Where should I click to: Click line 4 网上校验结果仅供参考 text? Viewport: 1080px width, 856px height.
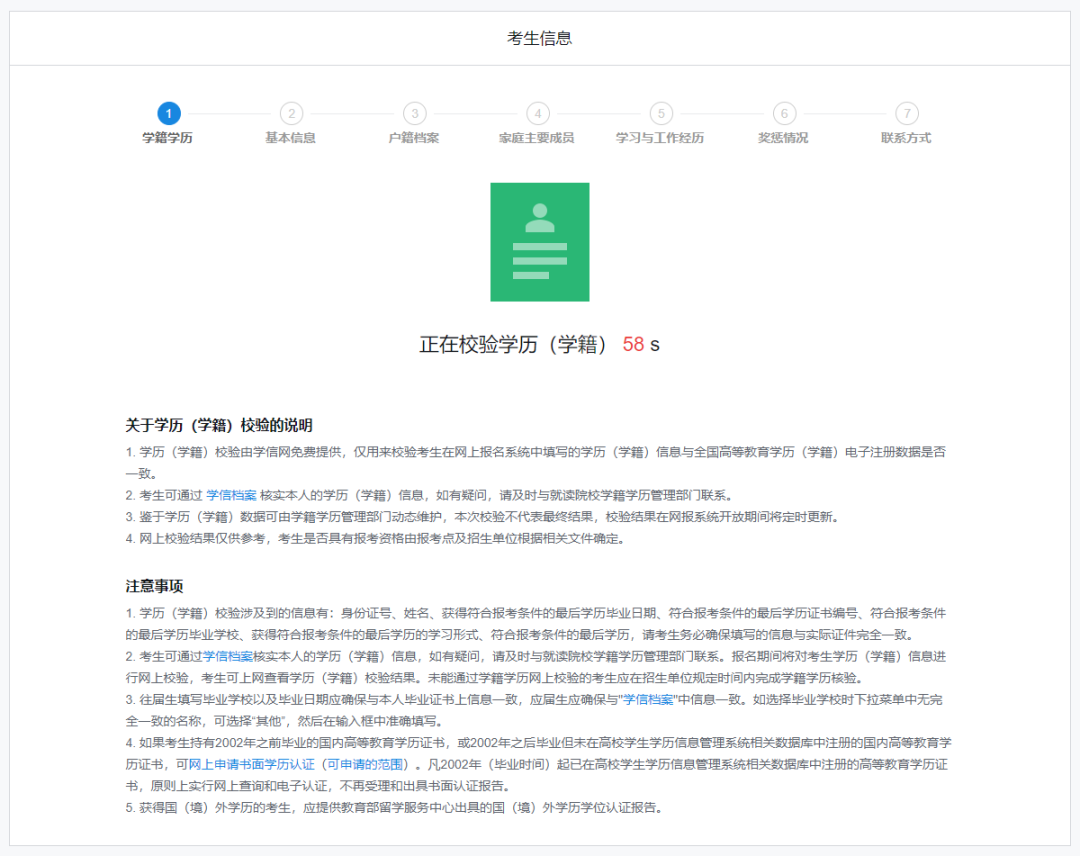[x=375, y=539]
